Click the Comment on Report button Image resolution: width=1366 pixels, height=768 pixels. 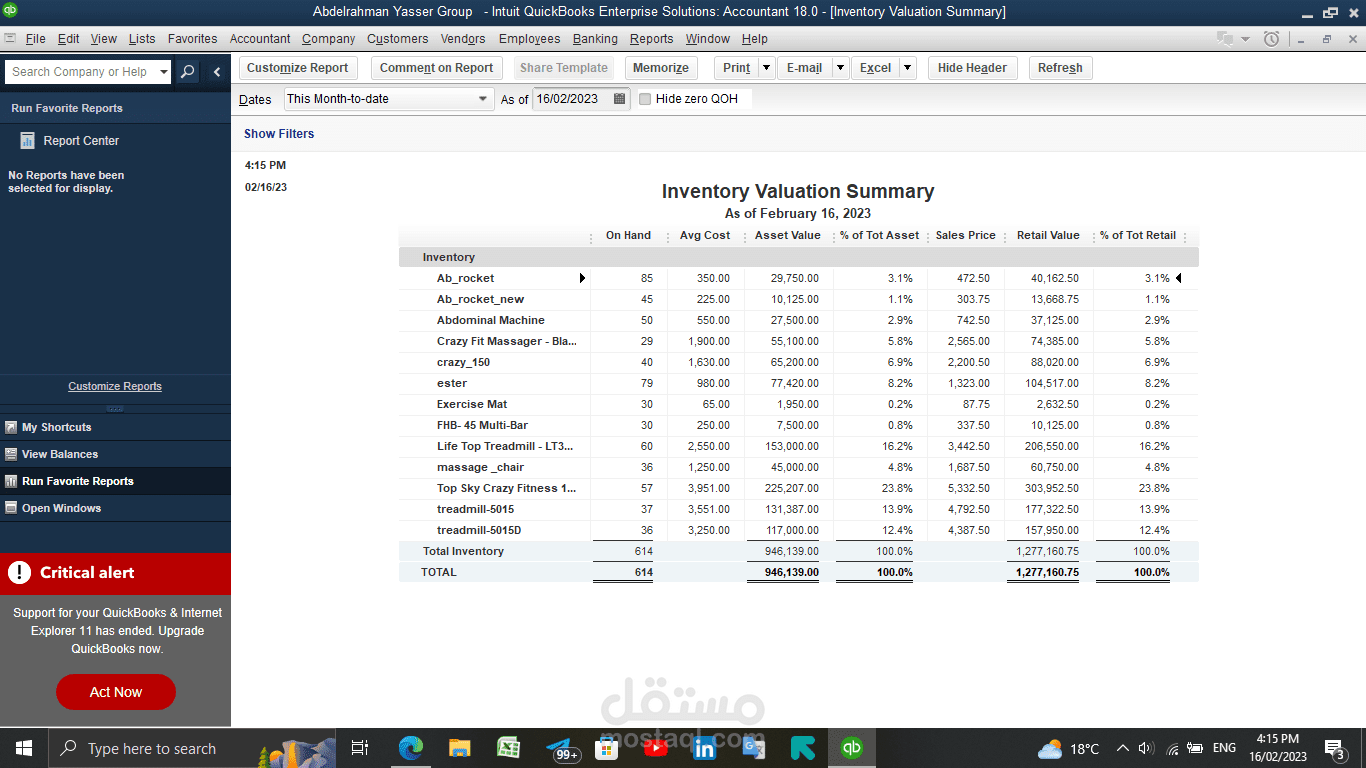pos(437,68)
